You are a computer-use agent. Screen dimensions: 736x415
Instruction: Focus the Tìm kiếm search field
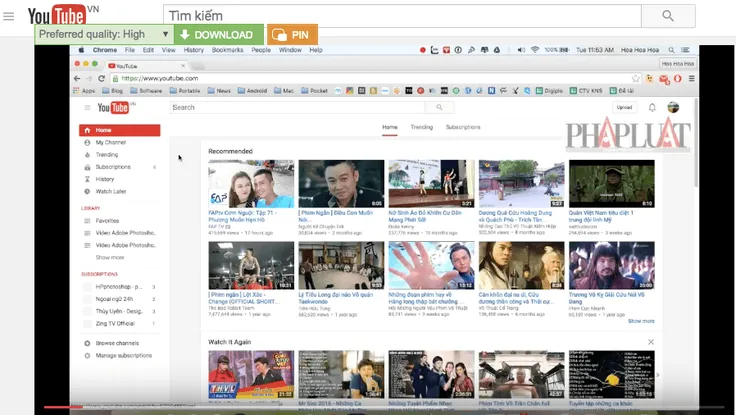click(x=398, y=16)
